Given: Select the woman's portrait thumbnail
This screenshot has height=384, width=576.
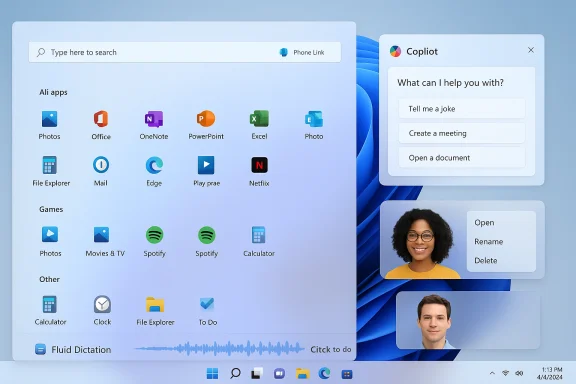Looking at the screenshot, I should [x=422, y=243].
